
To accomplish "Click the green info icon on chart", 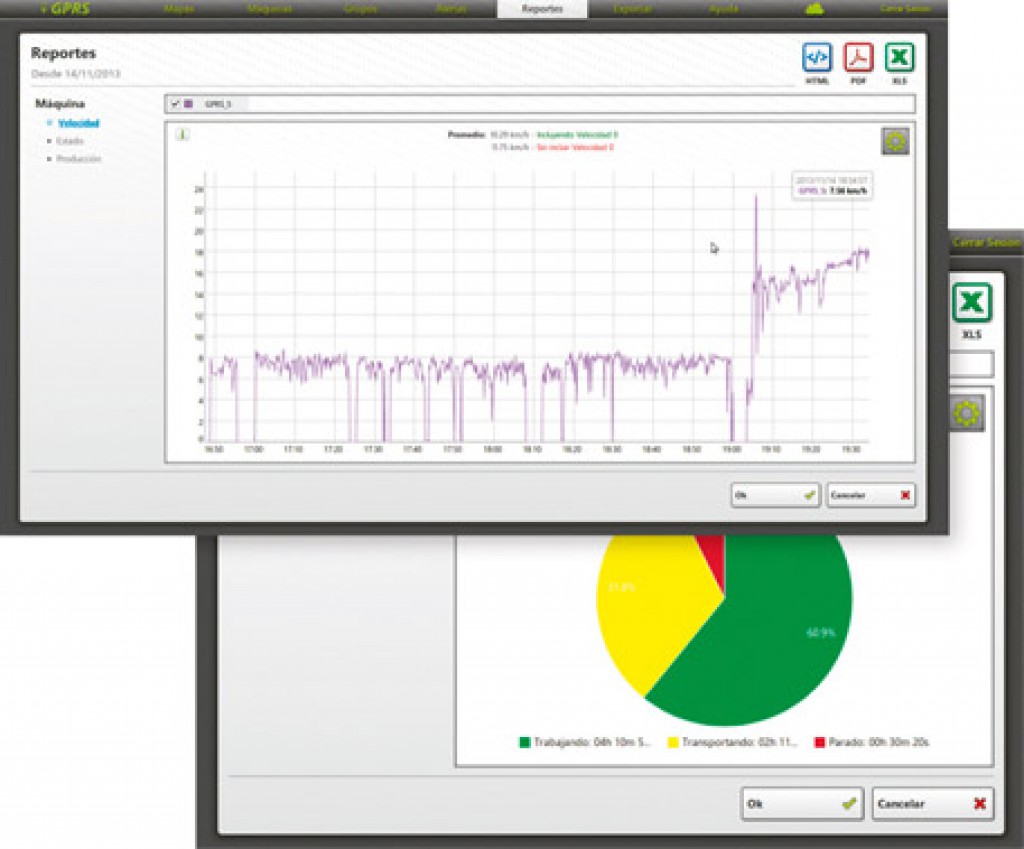I will click(x=183, y=135).
